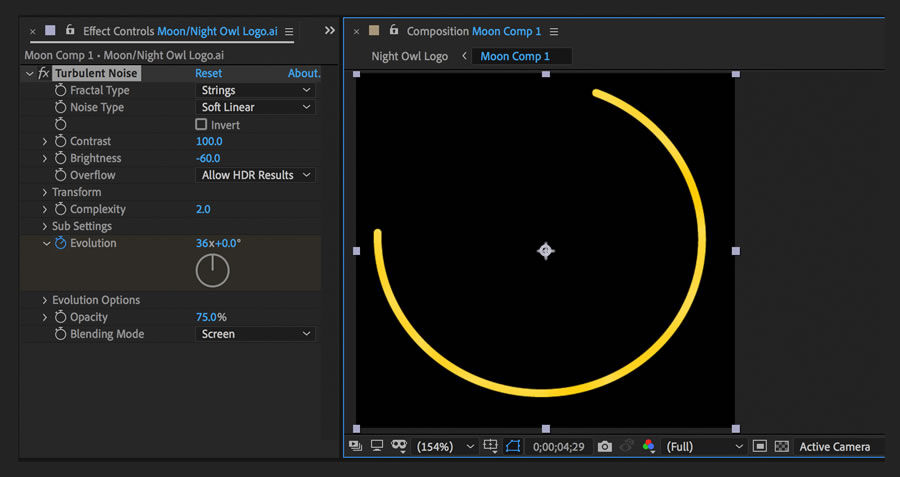Open the Show Channel color icon

(649, 446)
